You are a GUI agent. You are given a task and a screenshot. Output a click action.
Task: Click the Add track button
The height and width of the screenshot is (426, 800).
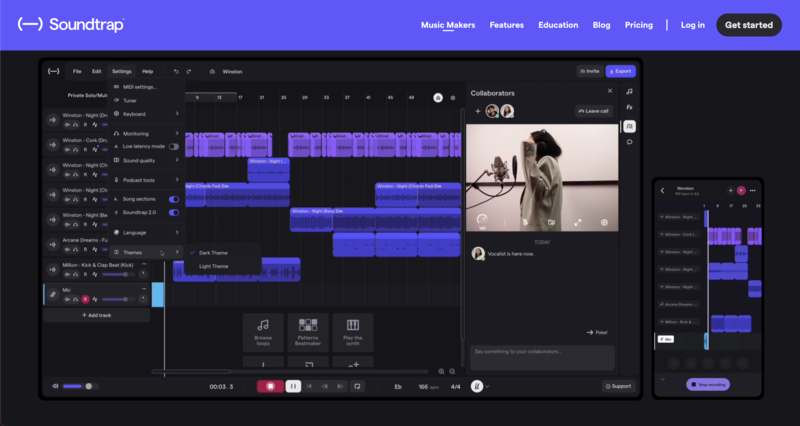97,315
